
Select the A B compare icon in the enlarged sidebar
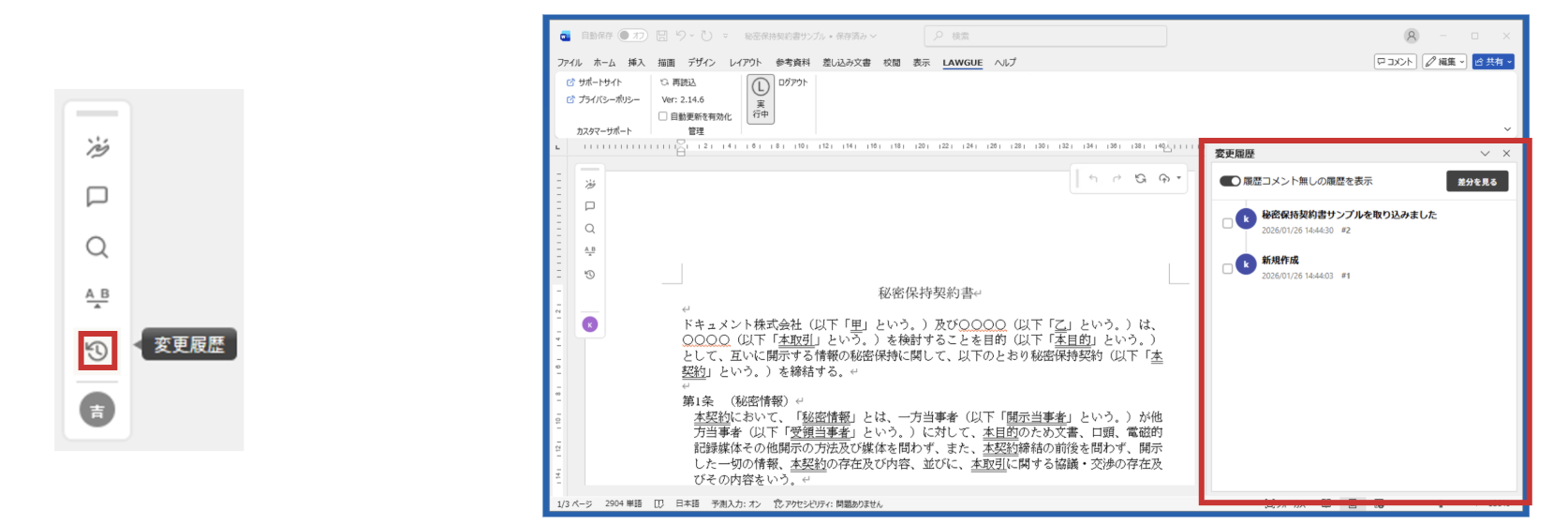(97, 297)
